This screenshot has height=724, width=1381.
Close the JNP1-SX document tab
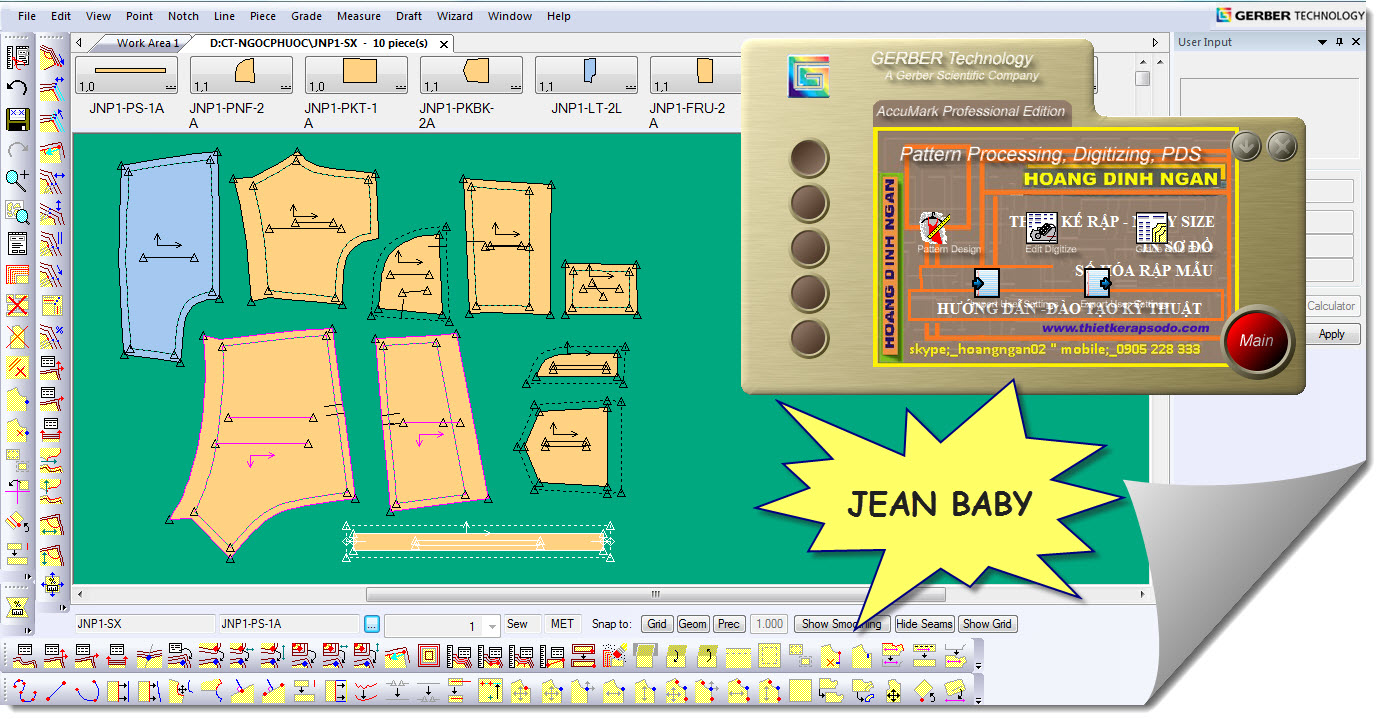(444, 43)
